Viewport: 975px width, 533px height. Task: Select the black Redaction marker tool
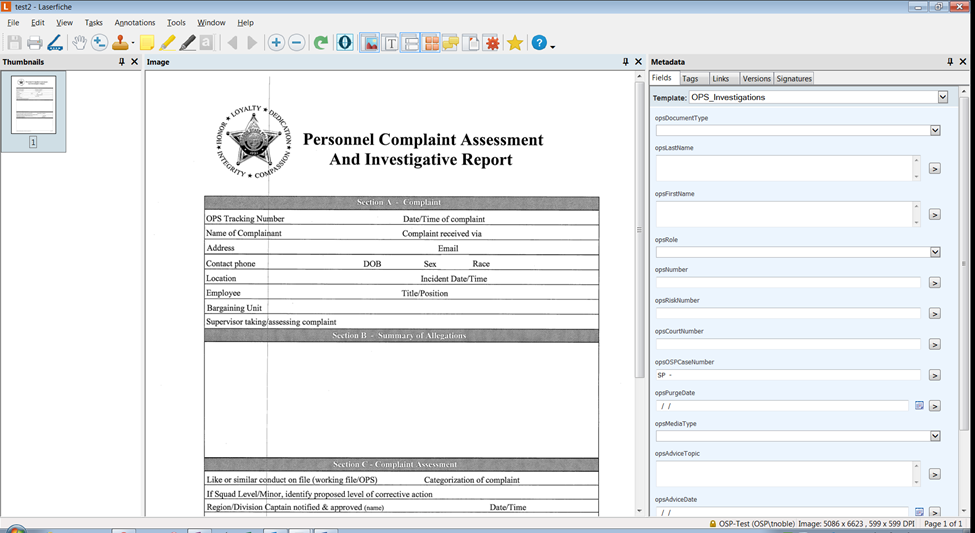click(x=187, y=43)
